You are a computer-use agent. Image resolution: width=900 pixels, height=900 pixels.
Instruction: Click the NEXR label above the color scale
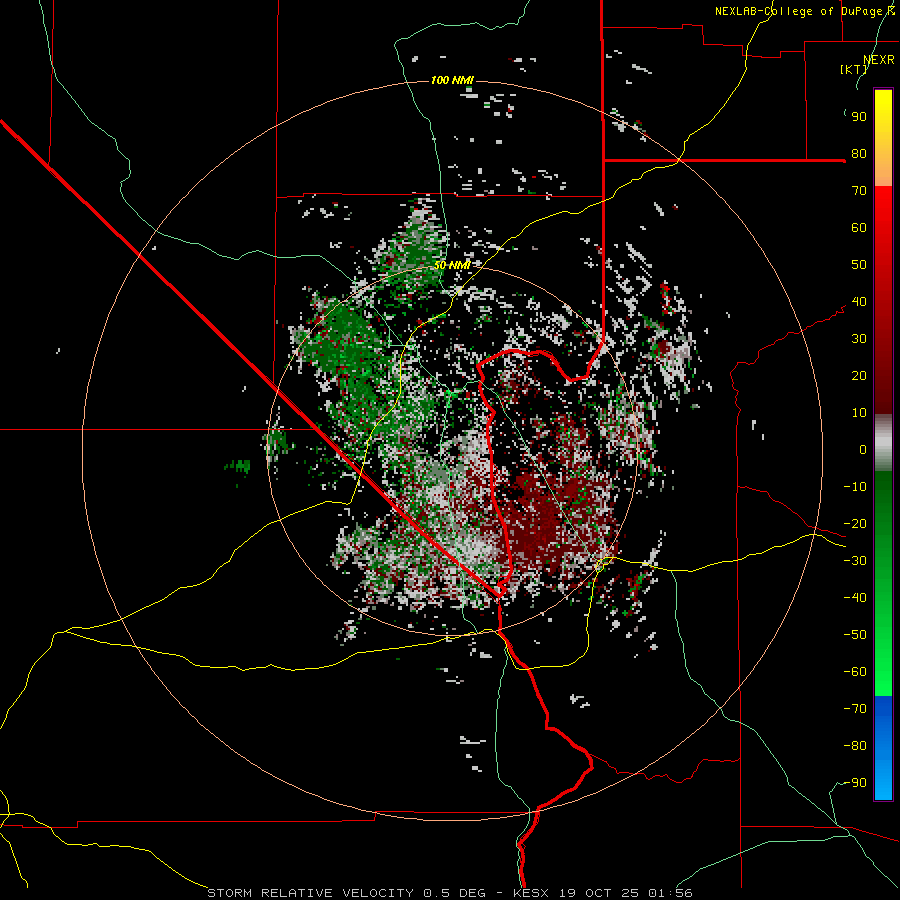879,60
